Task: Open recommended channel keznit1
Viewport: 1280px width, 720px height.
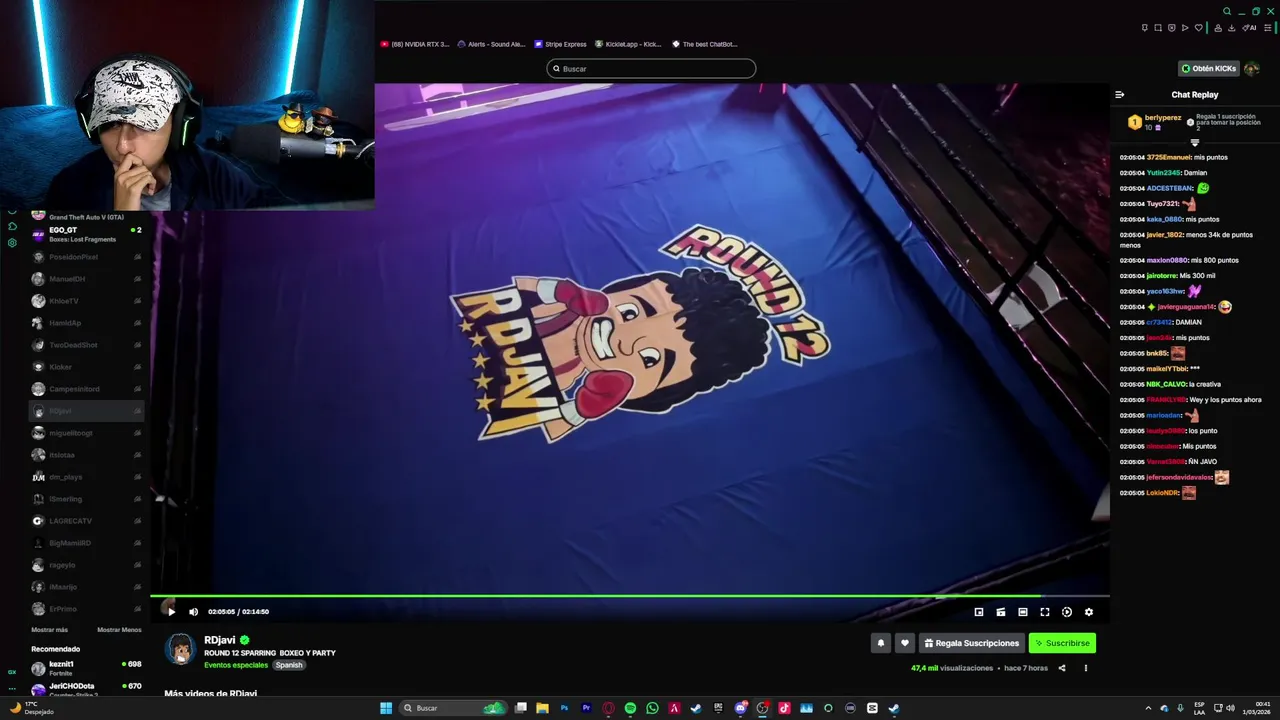Action: [87, 668]
